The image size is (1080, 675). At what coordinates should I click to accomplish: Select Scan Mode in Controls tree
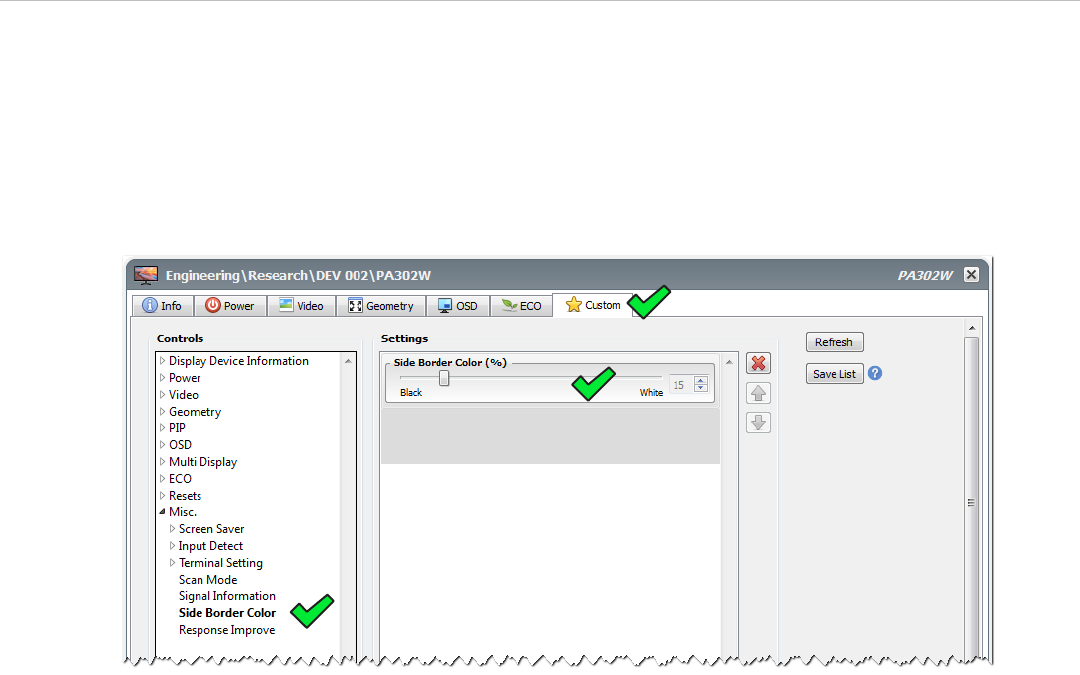(208, 580)
